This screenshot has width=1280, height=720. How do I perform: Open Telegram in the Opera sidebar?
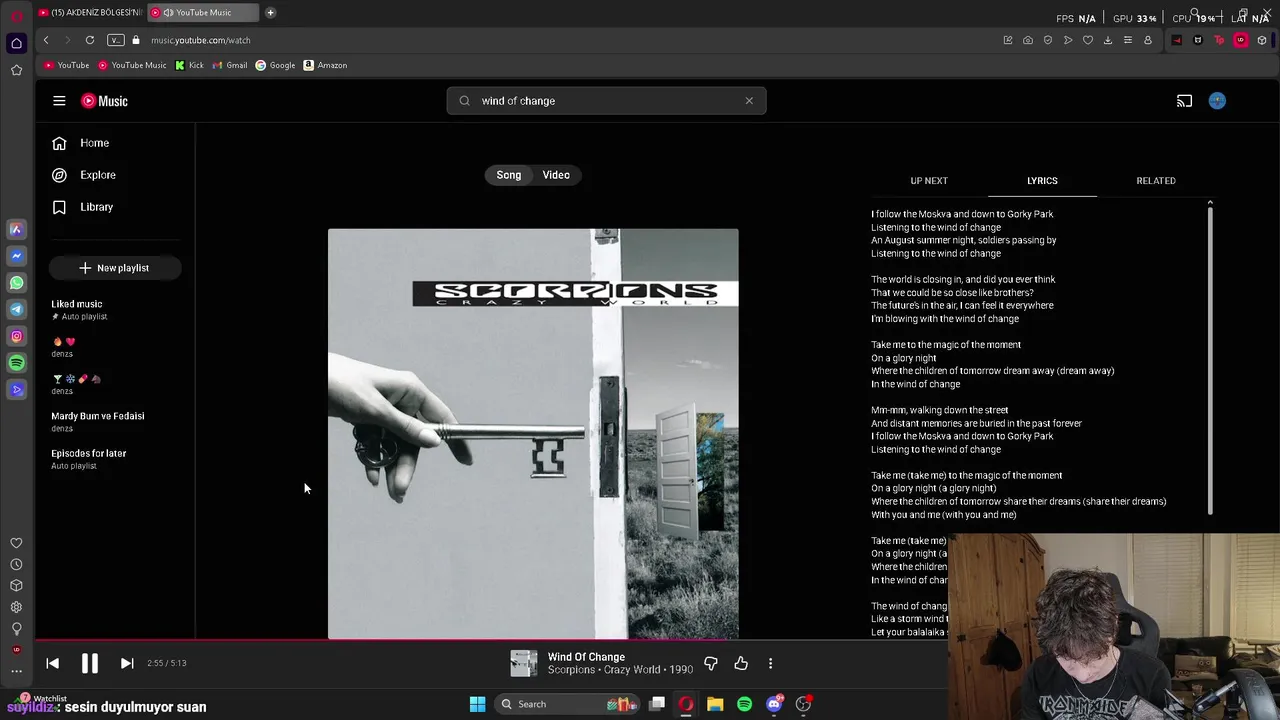tap(16, 310)
